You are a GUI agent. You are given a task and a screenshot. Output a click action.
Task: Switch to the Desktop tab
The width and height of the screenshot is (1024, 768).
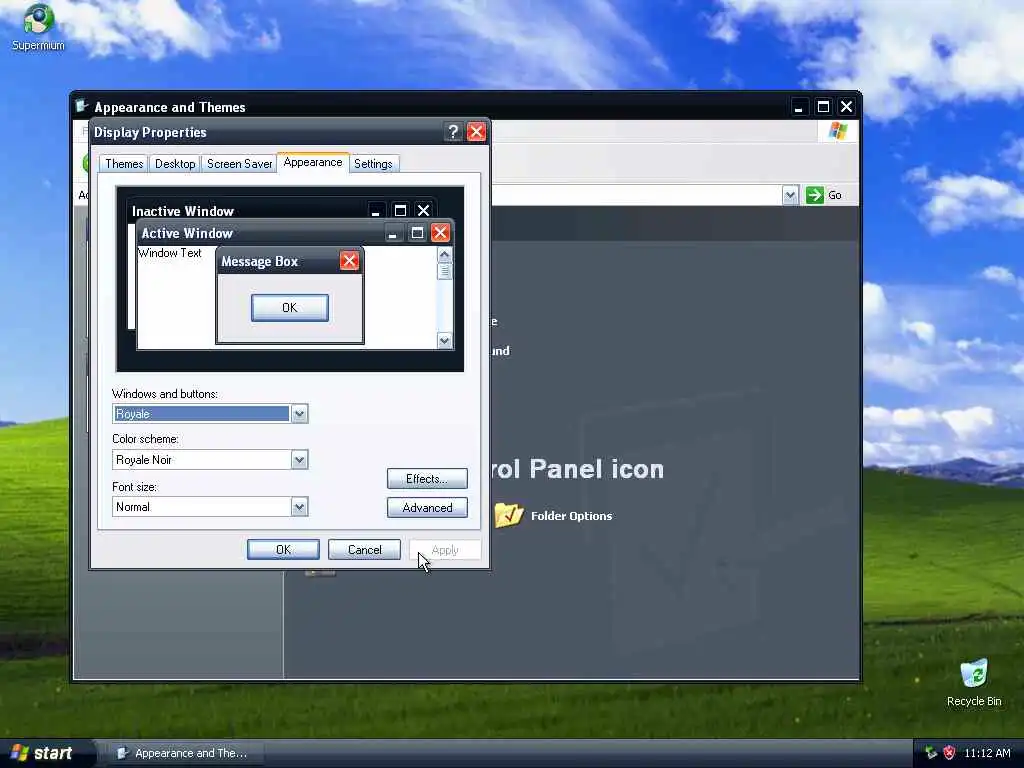tap(175, 164)
